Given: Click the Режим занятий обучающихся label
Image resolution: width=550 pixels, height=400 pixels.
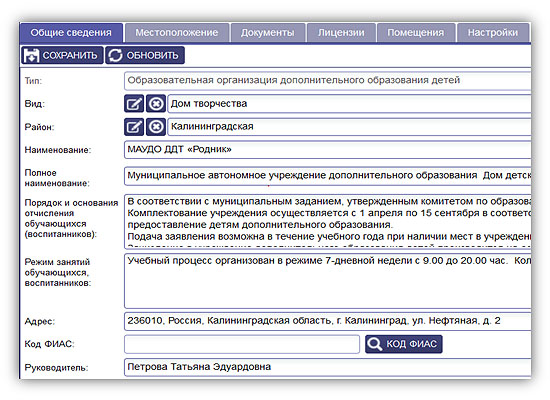Looking at the screenshot, I should 58,272.
